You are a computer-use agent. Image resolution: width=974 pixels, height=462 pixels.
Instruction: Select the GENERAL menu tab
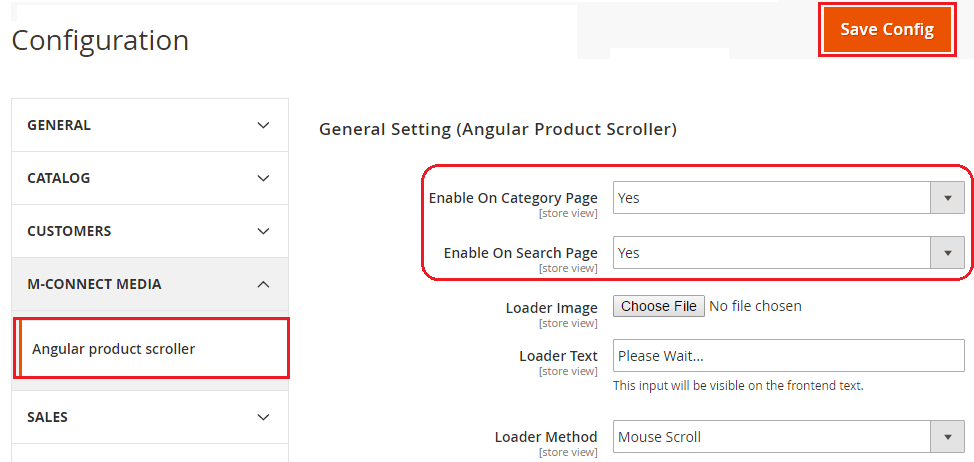point(59,125)
